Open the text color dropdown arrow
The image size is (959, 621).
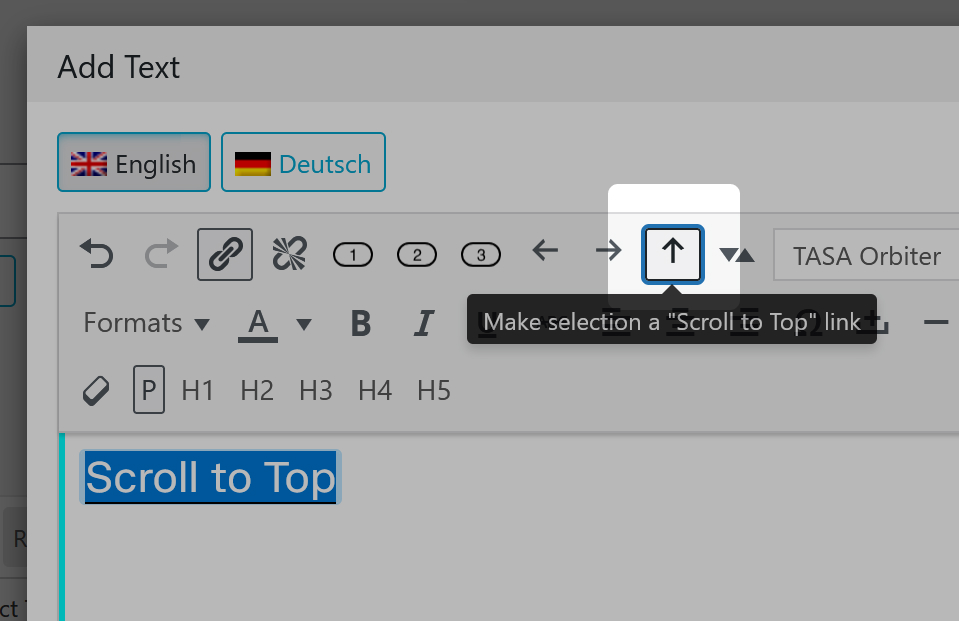tap(305, 322)
